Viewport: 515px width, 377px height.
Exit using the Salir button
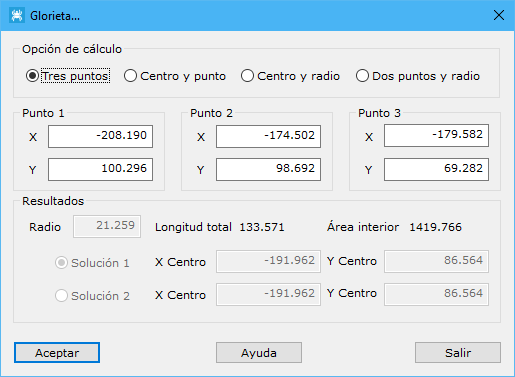click(x=458, y=352)
